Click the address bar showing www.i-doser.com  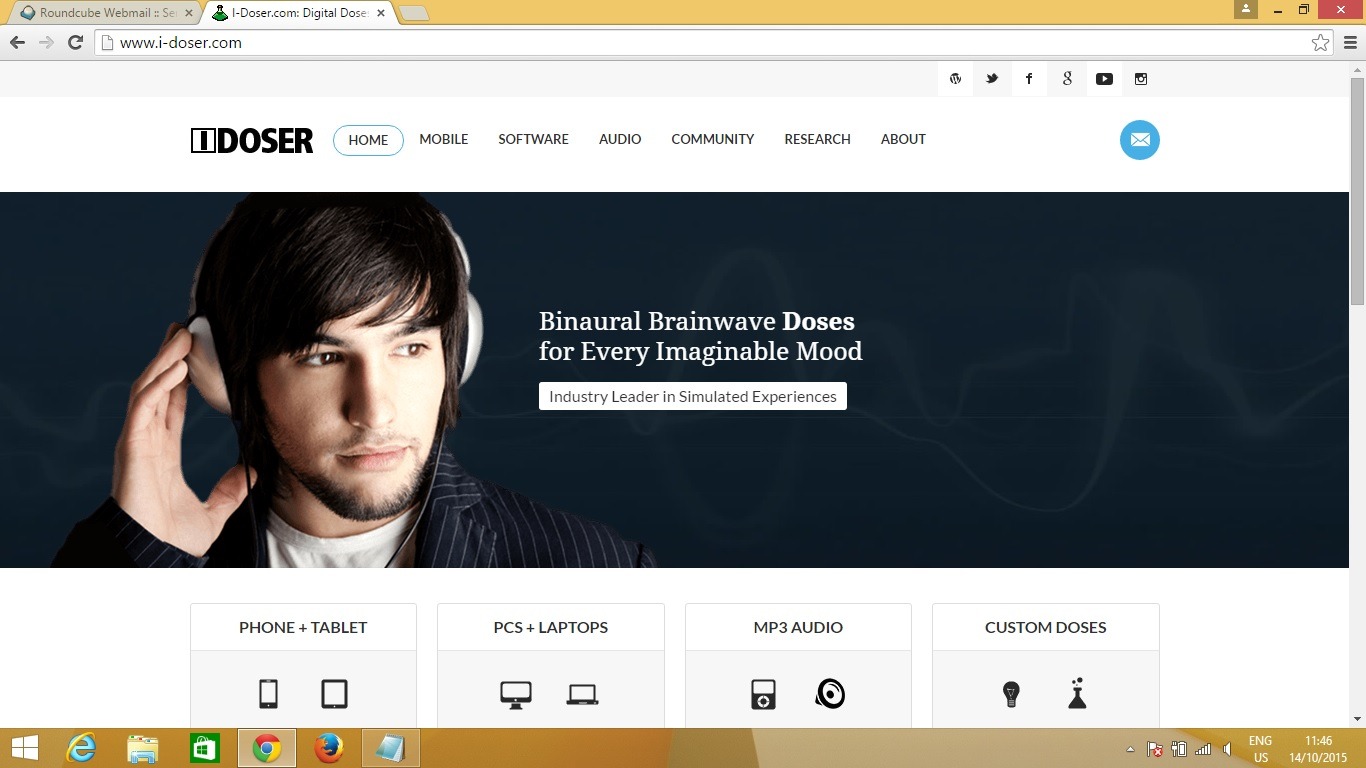click(x=700, y=42)
